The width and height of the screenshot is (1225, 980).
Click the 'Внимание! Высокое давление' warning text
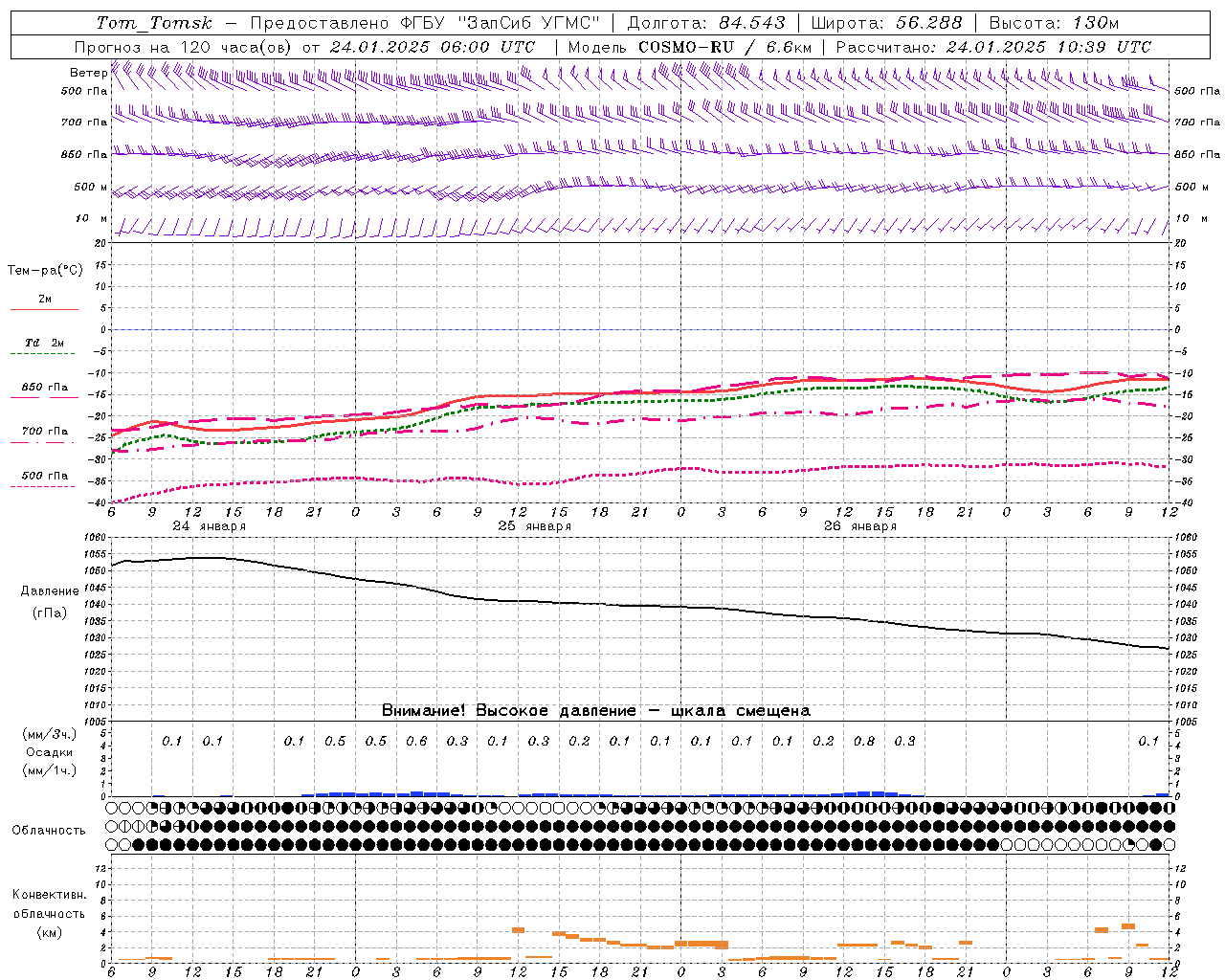pos(509,711)
